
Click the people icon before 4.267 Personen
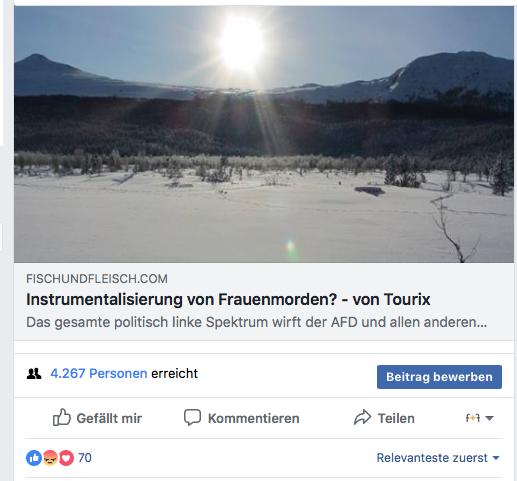click(34, 374)
